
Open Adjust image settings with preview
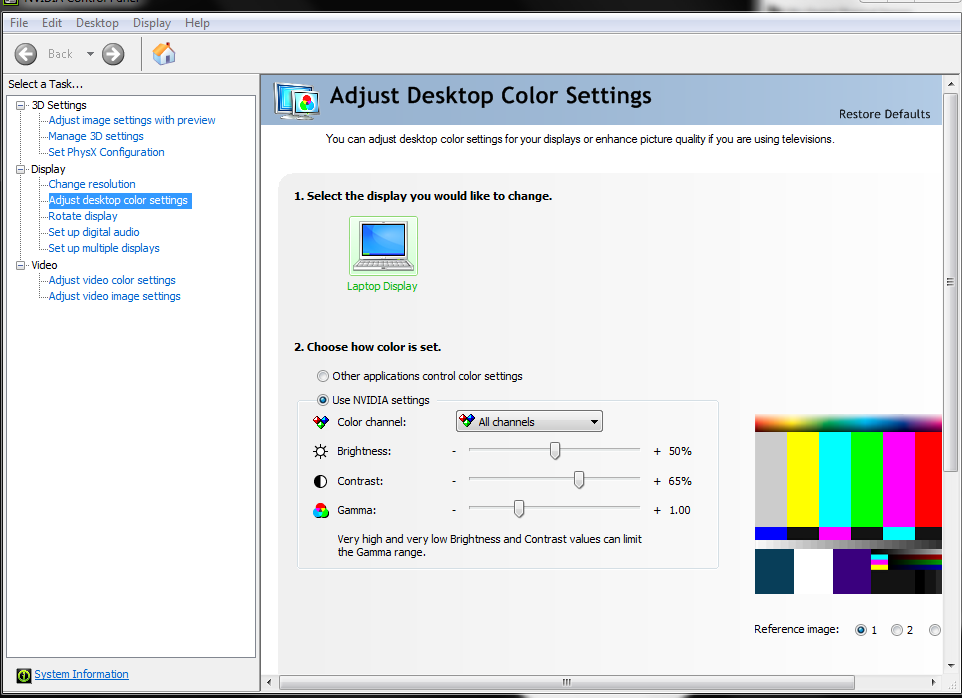[132, 120]
